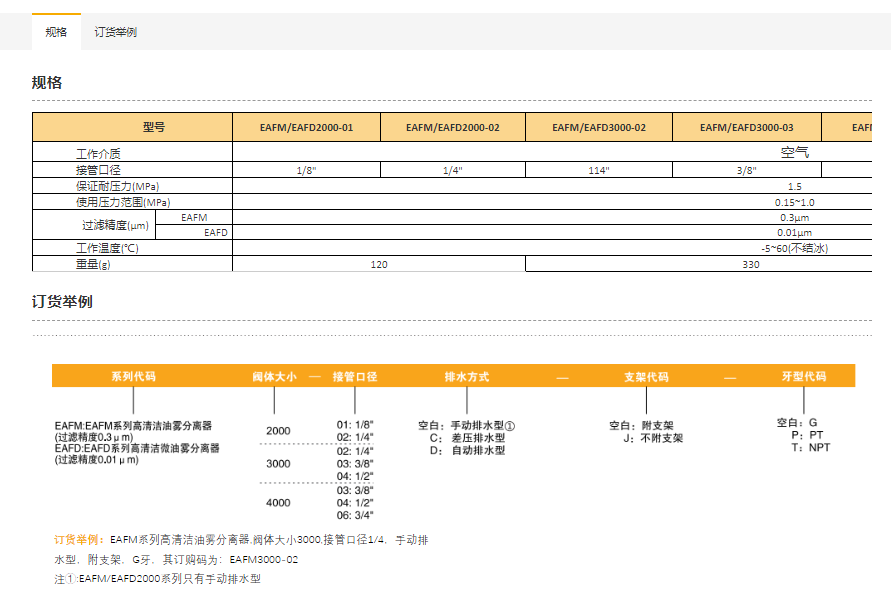
Task: Select the 重量(g) row label
Action: pos(93,264)
